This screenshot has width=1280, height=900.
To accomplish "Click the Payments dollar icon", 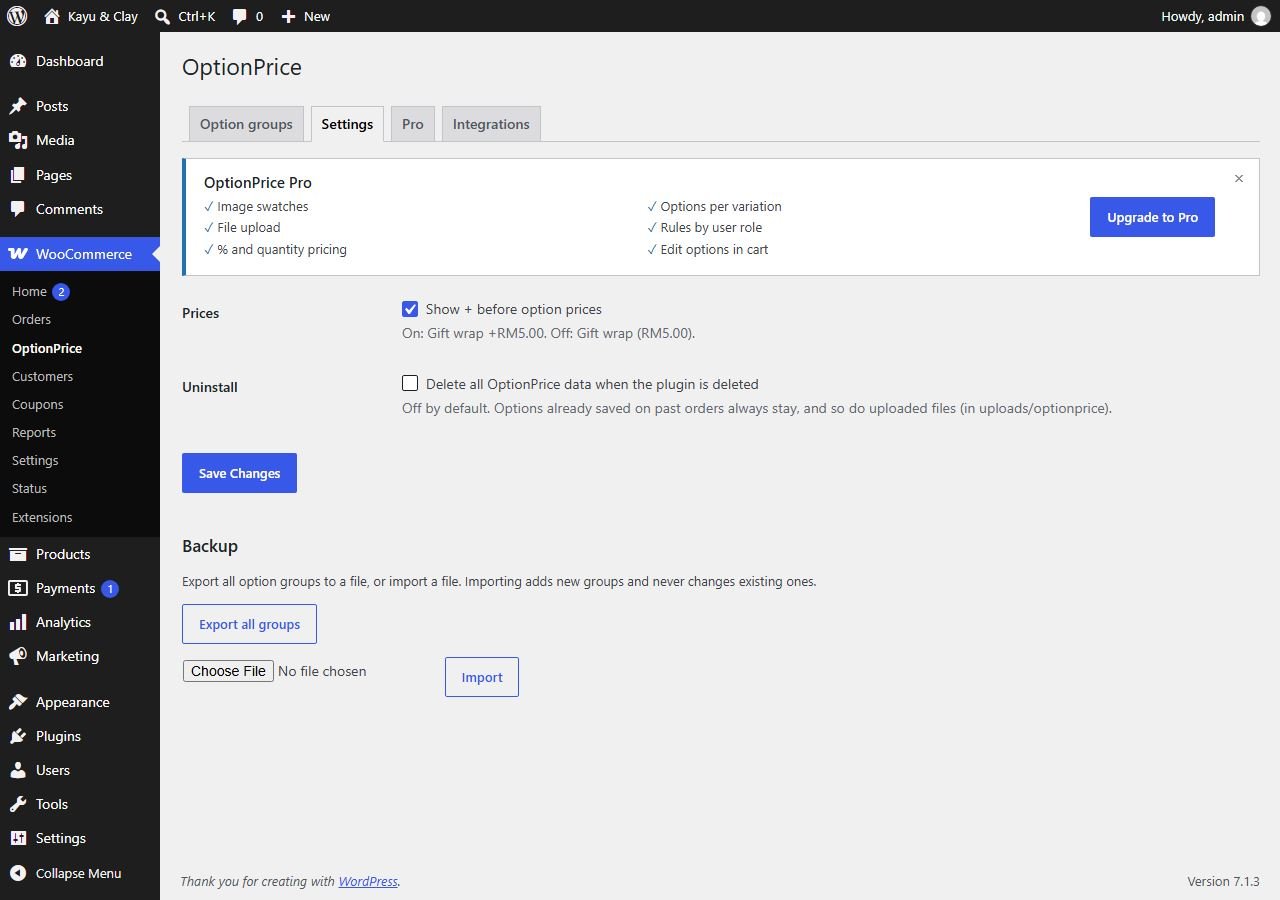I will click(x=18, y=588).
